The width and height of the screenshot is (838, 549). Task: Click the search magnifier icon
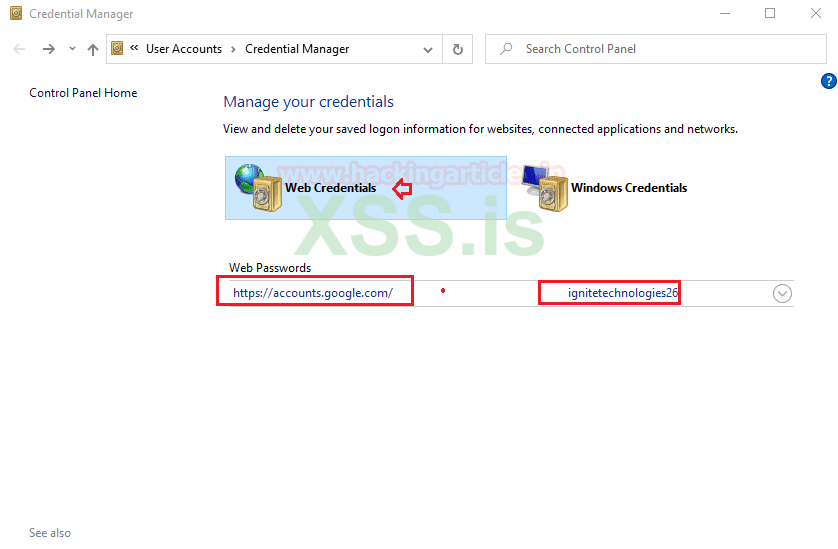pos(506,49)
